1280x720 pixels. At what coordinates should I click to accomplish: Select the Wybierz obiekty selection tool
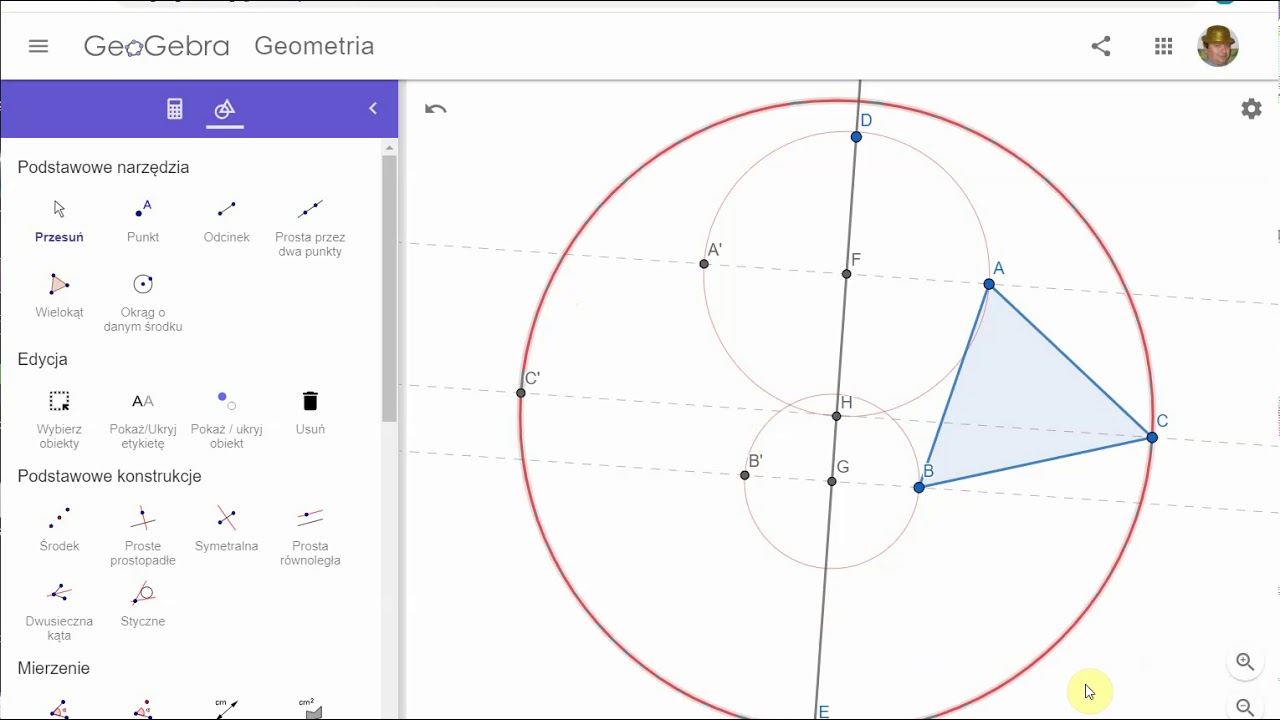pos(59,420)
